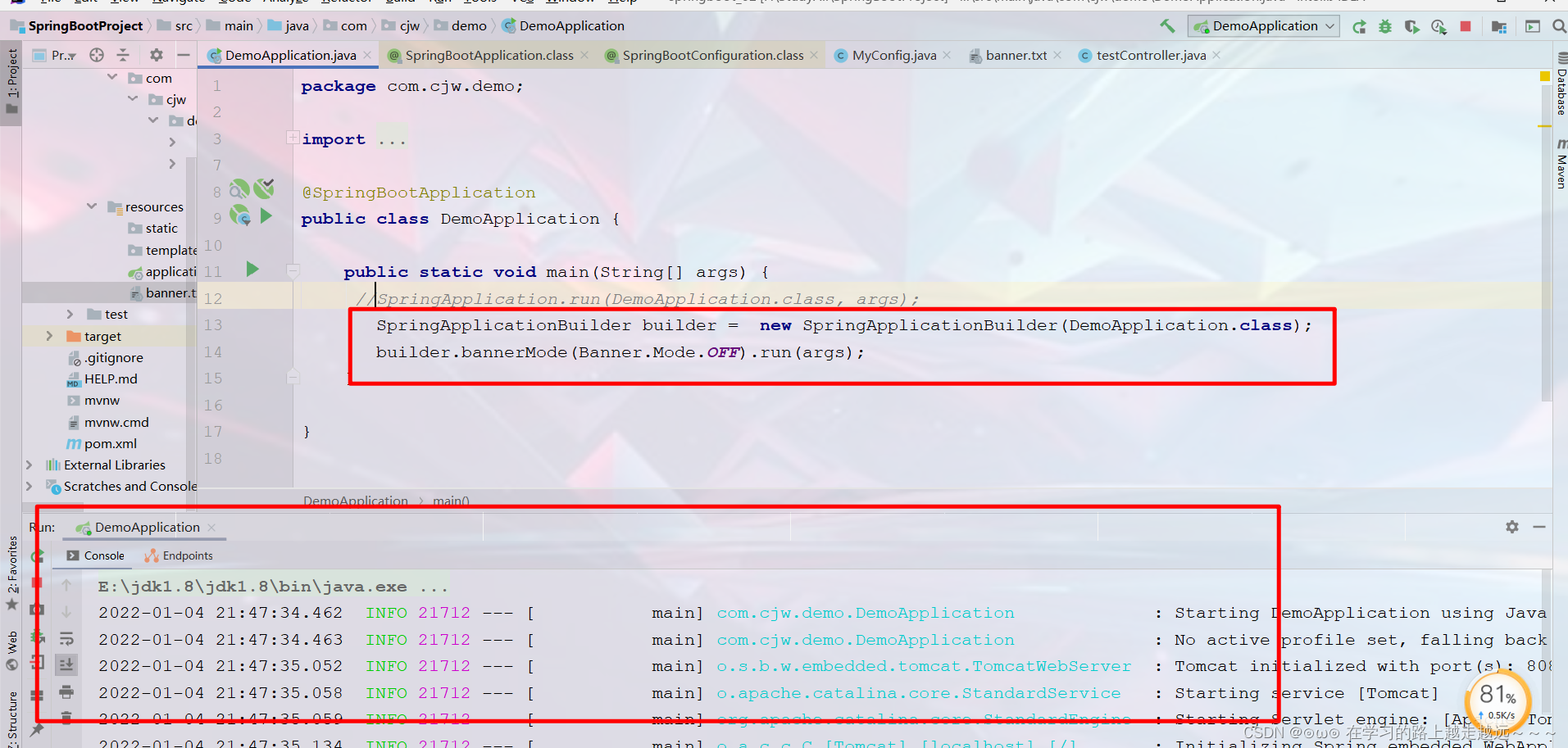Expand the folded import block
Screen dimensions: 1568x748
293,138
